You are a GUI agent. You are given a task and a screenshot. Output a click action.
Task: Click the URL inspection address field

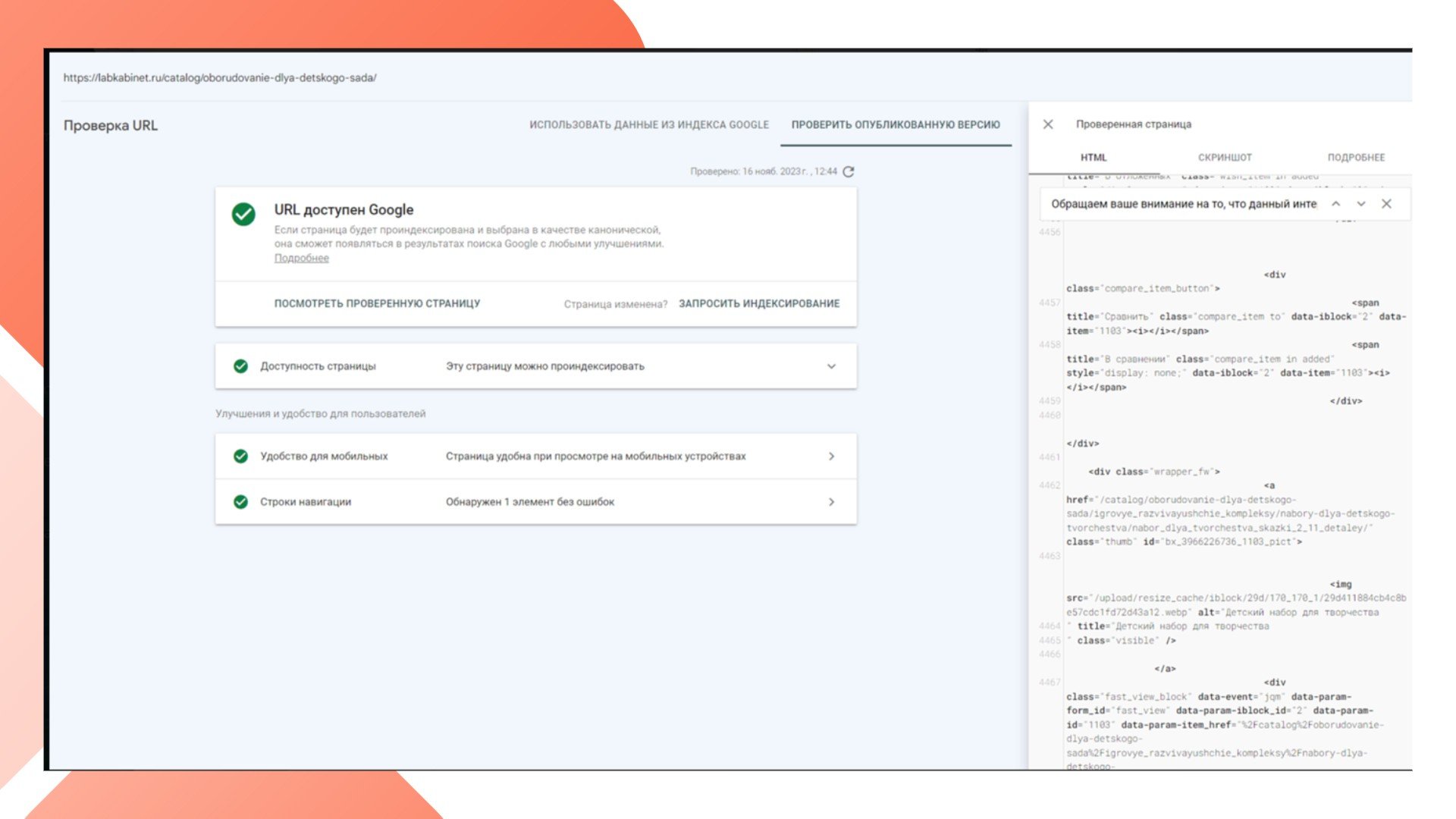click(220, 77)
